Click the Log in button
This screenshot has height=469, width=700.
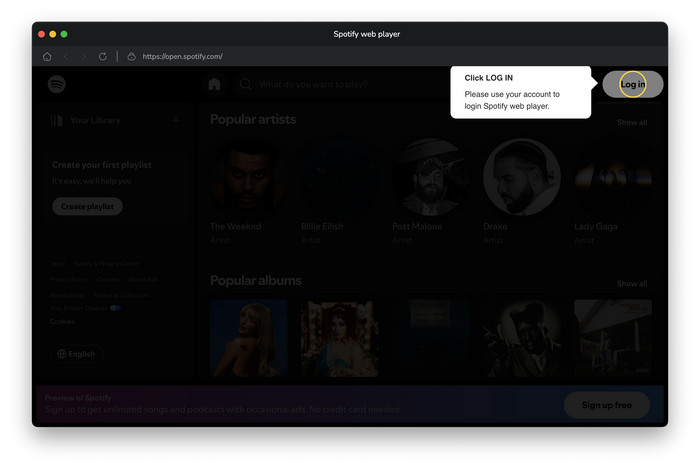click(633, 84)
